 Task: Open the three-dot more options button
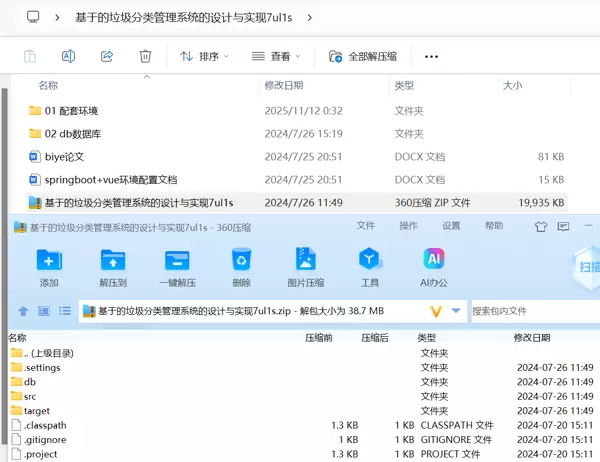(432, 57)
